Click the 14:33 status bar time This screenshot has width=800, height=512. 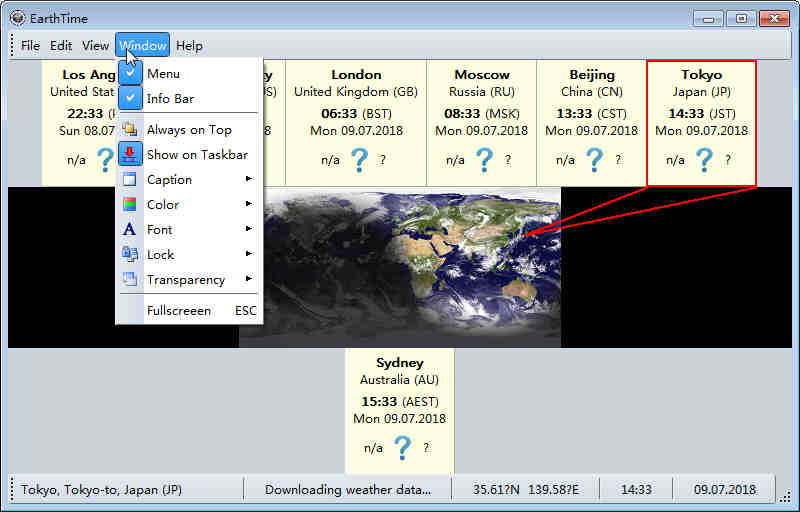(636, 490)
